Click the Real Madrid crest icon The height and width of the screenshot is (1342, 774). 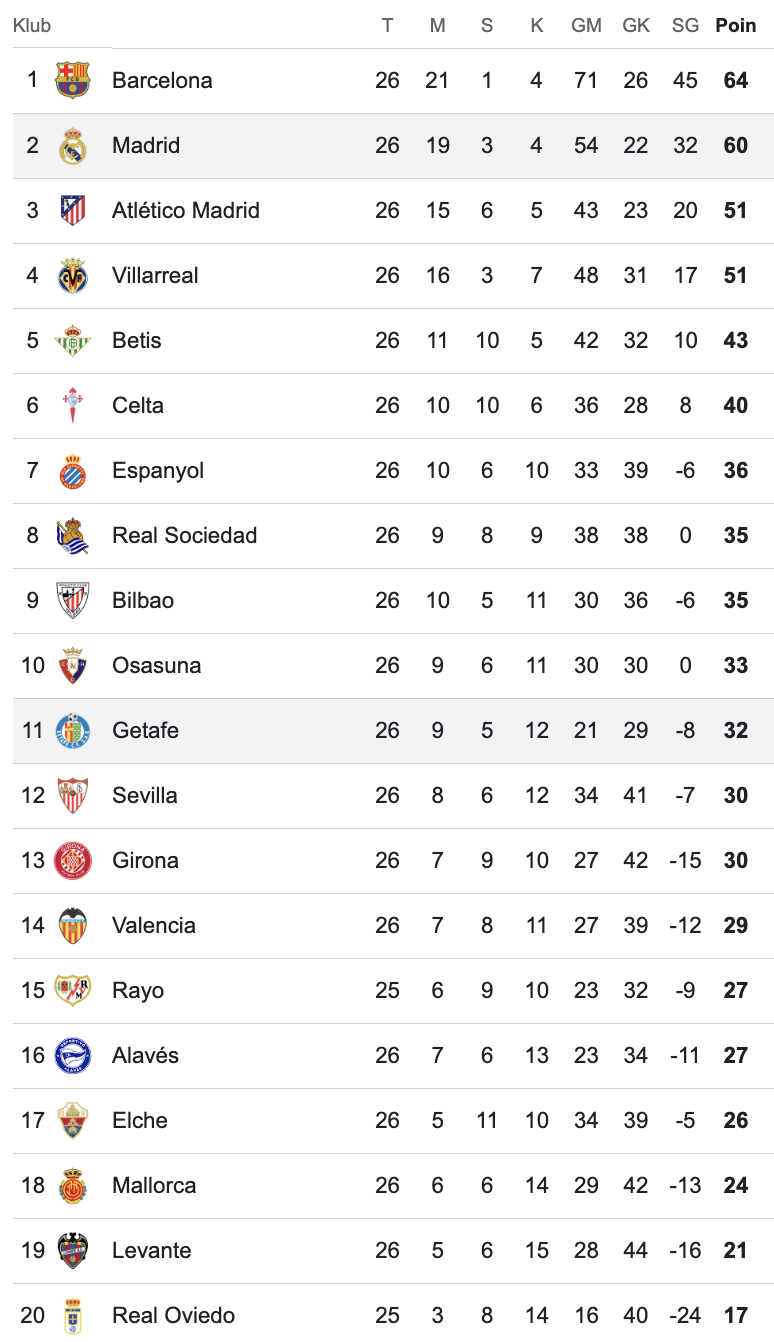(72, 146)
